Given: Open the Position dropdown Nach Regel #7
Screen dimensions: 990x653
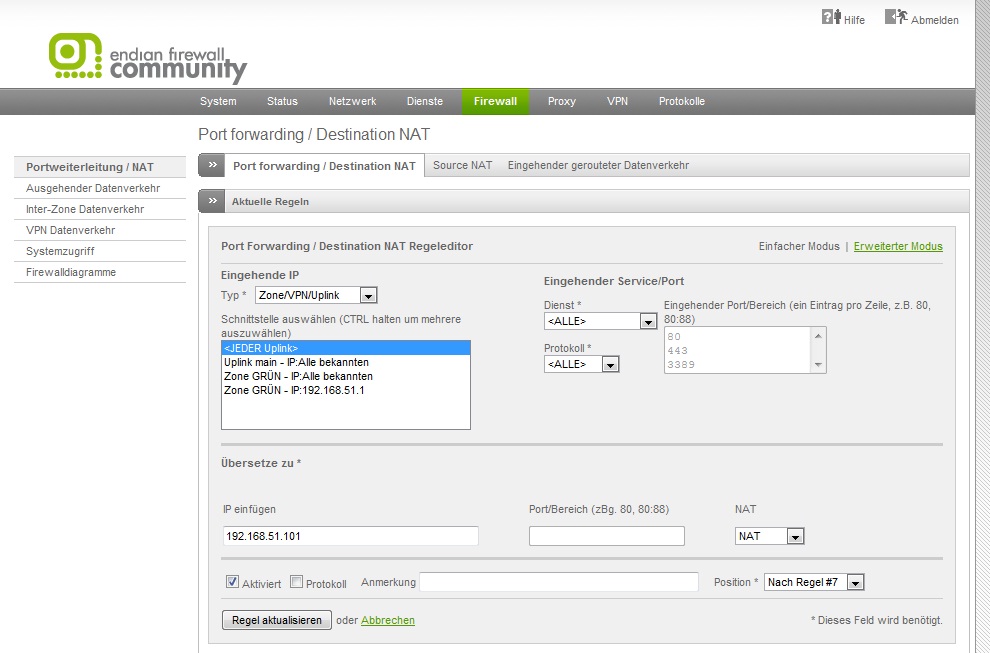Looking at the screenshot, I should (814, 582).
